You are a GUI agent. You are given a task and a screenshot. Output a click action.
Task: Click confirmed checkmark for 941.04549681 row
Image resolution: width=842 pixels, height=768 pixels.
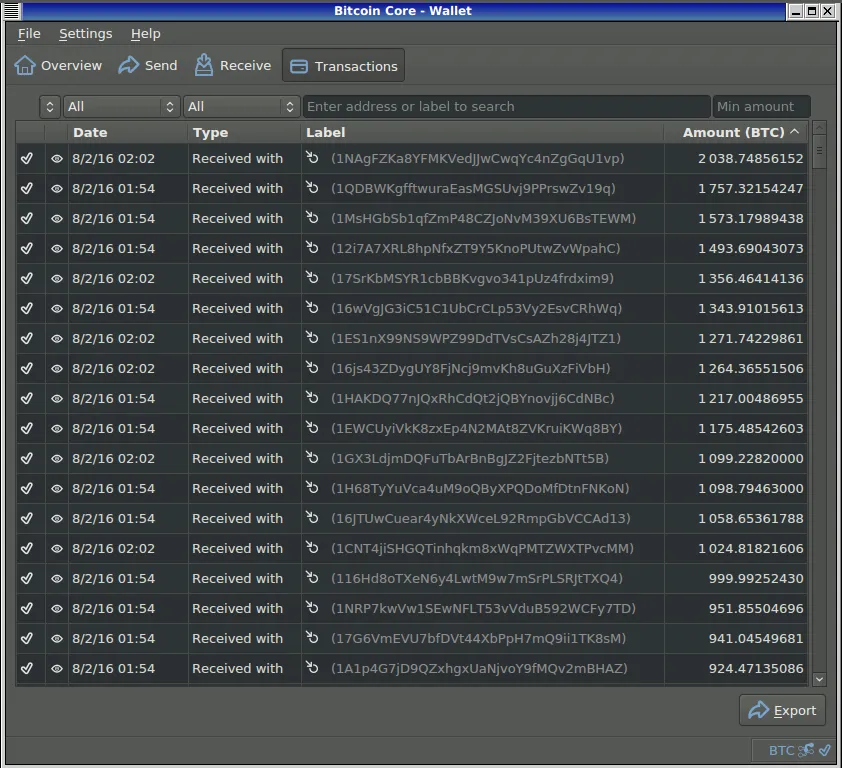tap(27, 639)
